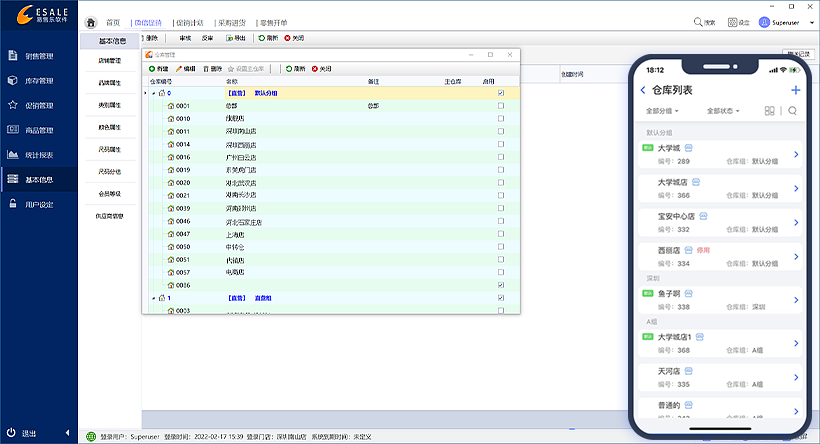Click the 新建 (new) green plus icon
The height and width of the screenshot is (444, 820).
(x=151, y=69)
